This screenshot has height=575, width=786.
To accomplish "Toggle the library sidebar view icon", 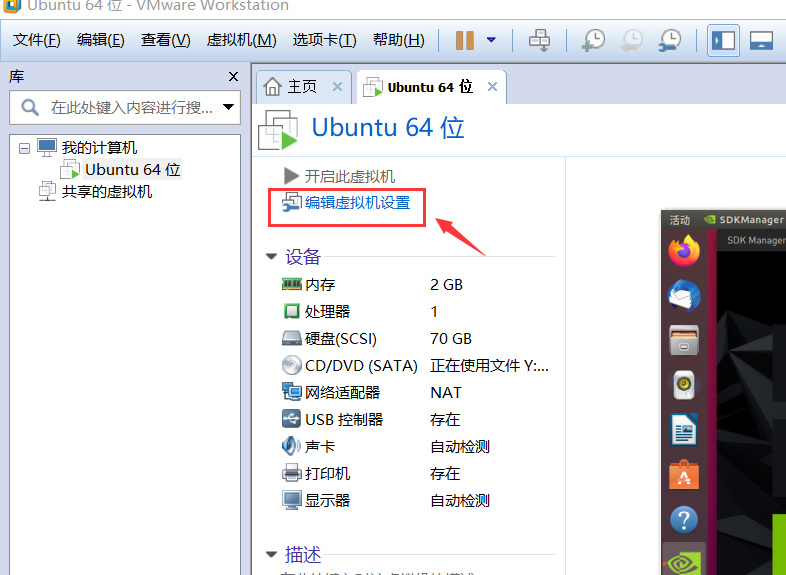I will pos(723,40).
